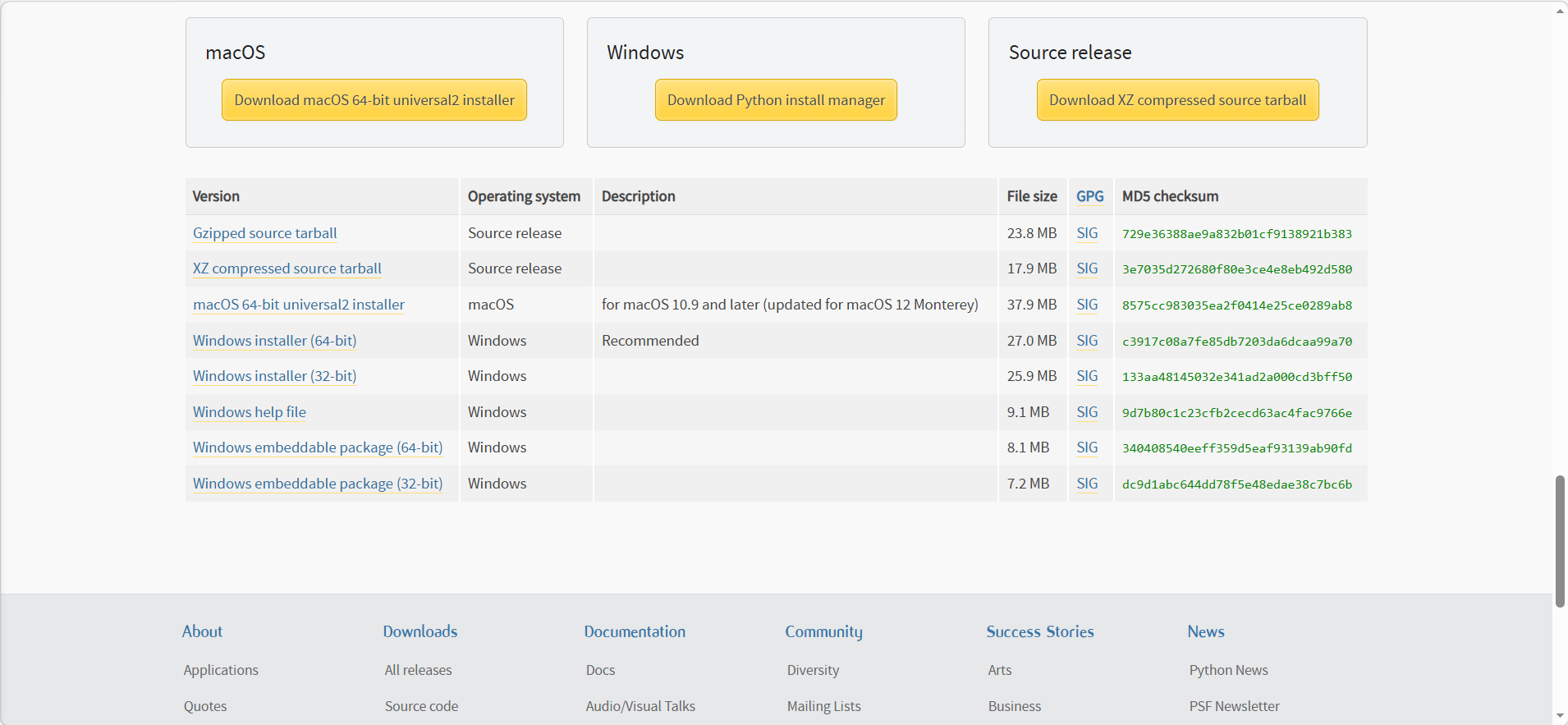Open SIG link for macOS installer row
The height and width of the screenshot is (725, 1568).
click(x=1087, y=305)
